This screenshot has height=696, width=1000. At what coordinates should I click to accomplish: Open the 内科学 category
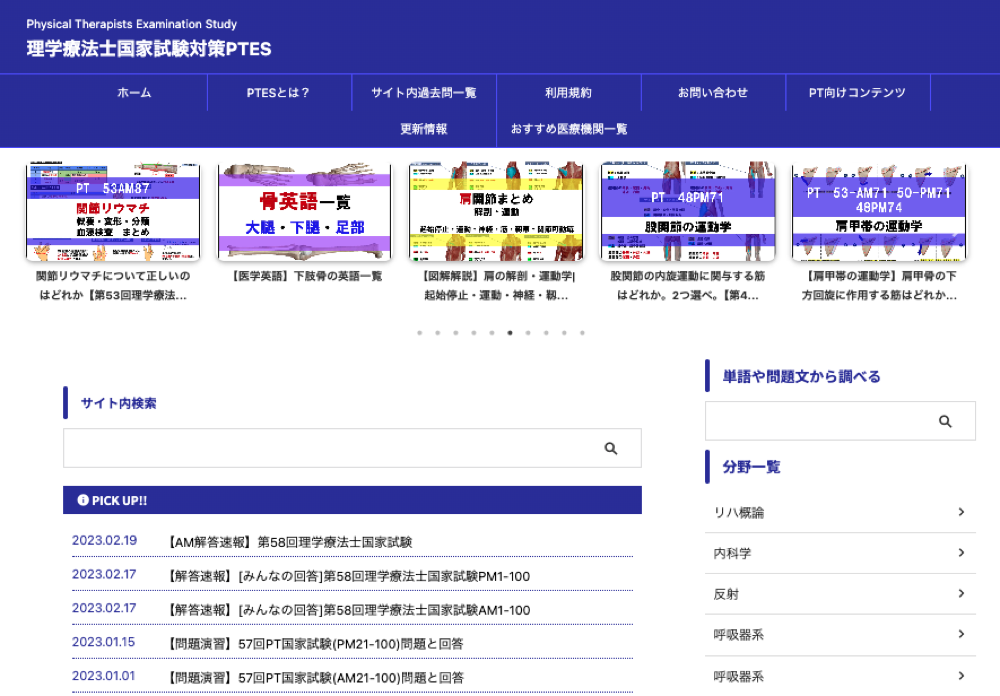(840, 553)
